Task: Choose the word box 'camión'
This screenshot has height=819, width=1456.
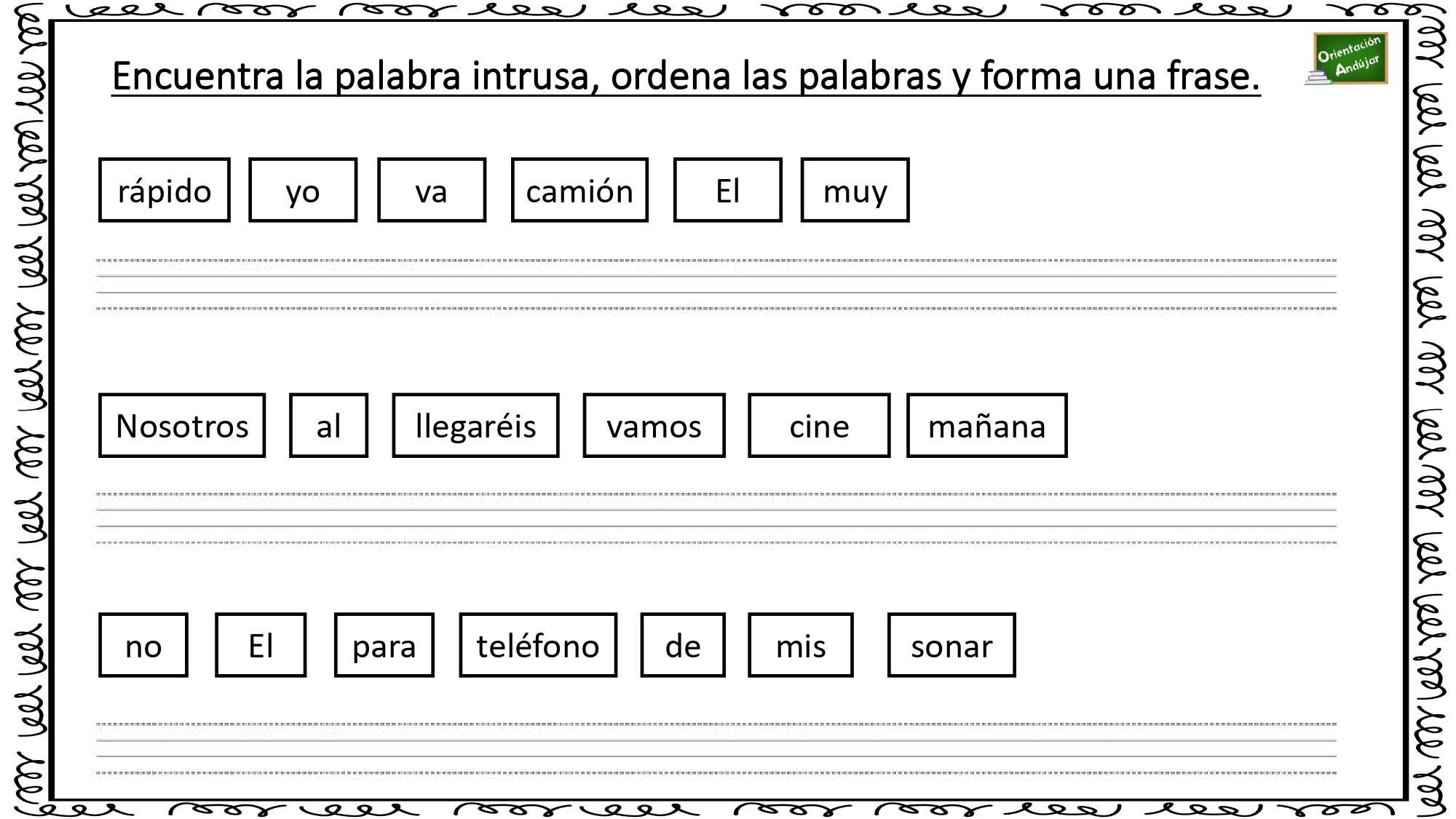Action: tap(579, 190)
